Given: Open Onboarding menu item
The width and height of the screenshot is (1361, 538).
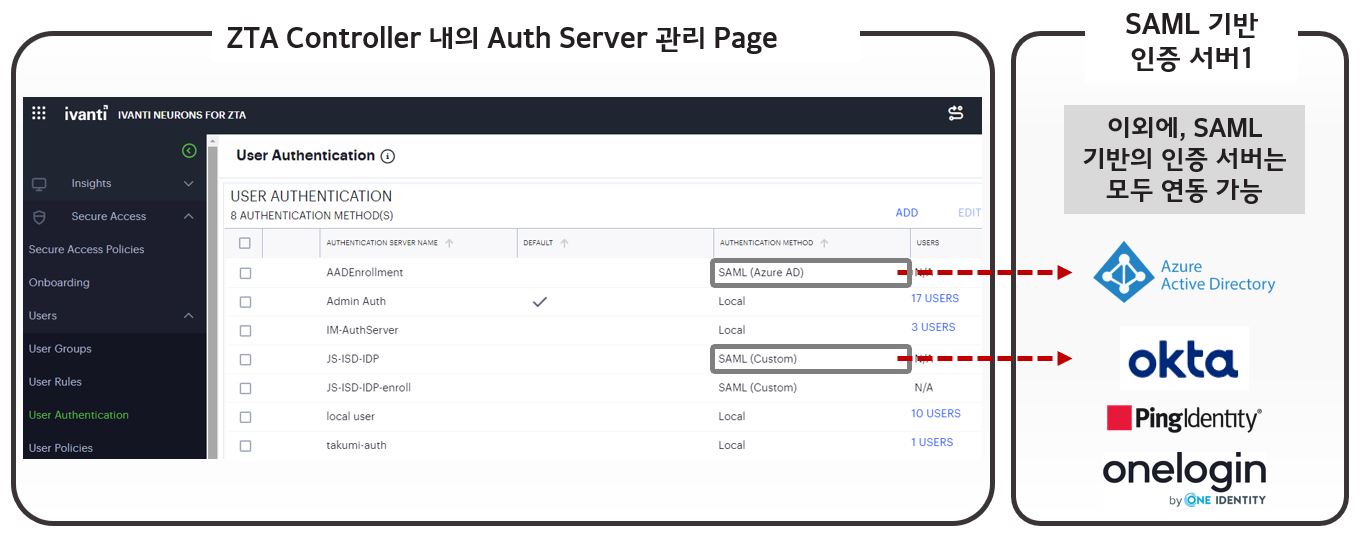Looking at the screenshot, I should pyautogui.click(x=59, y=283).
